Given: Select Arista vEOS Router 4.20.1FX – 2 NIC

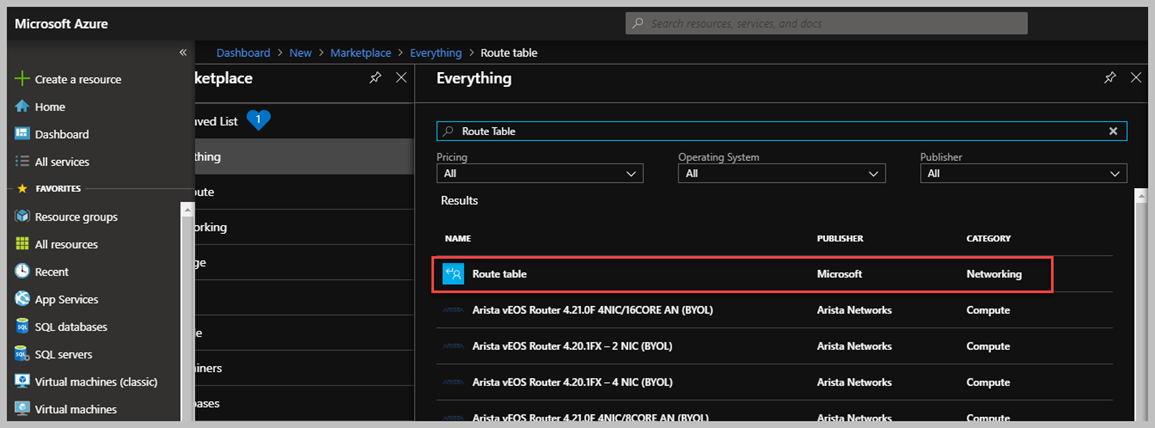Looking at the screenshot, I should click(x=773, y=346).
